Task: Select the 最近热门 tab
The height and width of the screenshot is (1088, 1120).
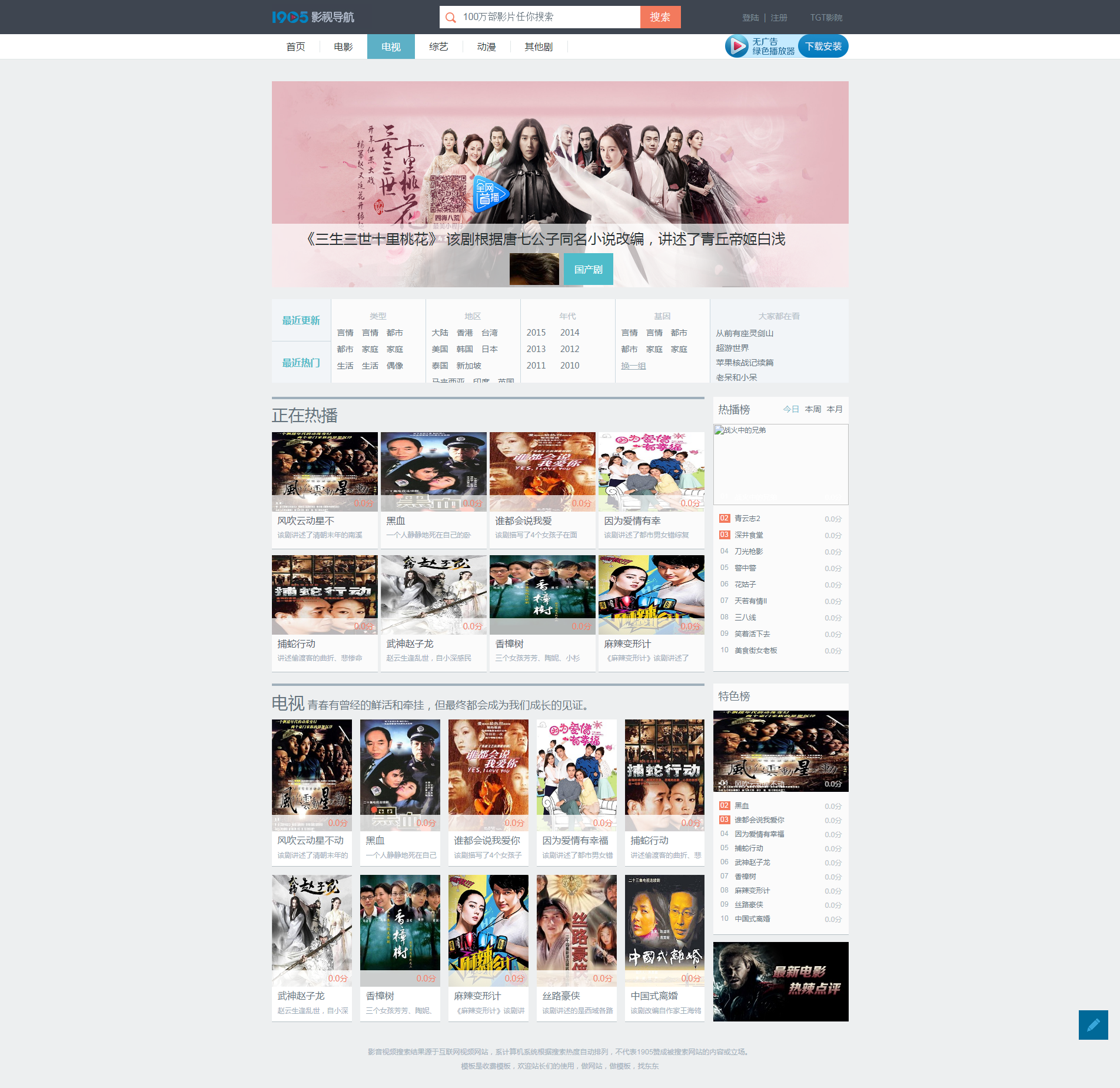Action: (x=301, y=363)
